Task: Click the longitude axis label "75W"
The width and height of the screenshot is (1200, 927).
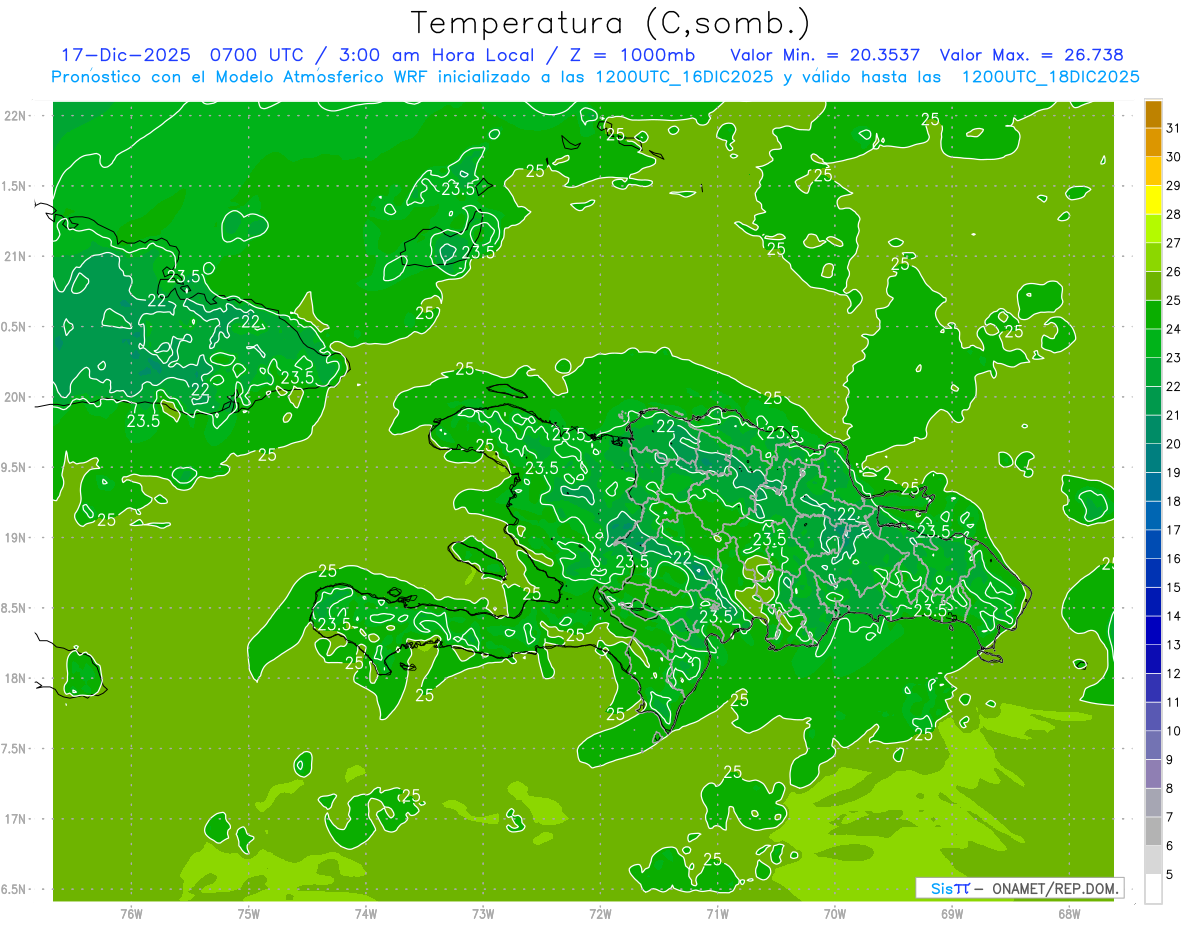Action: point(249,913)
